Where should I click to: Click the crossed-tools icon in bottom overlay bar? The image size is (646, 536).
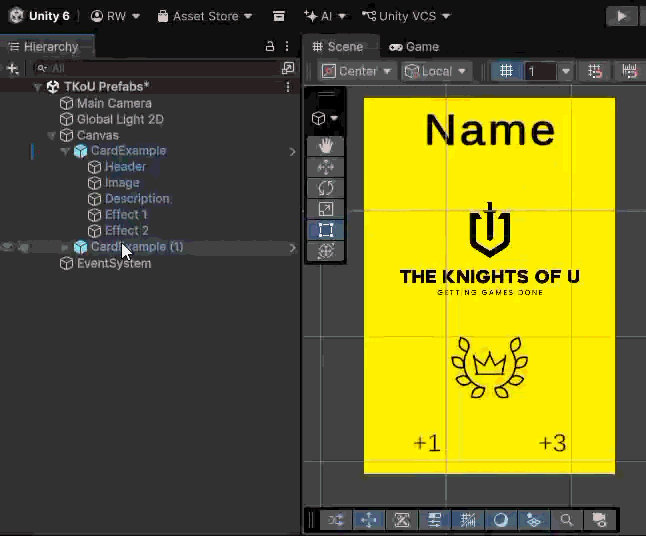(x=402, y=520)
